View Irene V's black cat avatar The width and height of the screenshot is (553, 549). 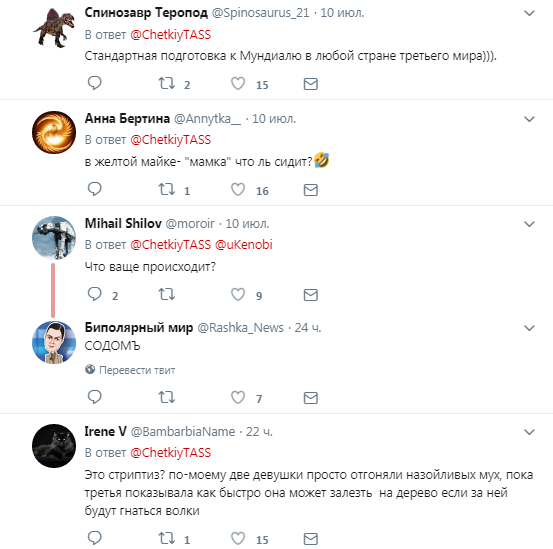coord(54,446)
